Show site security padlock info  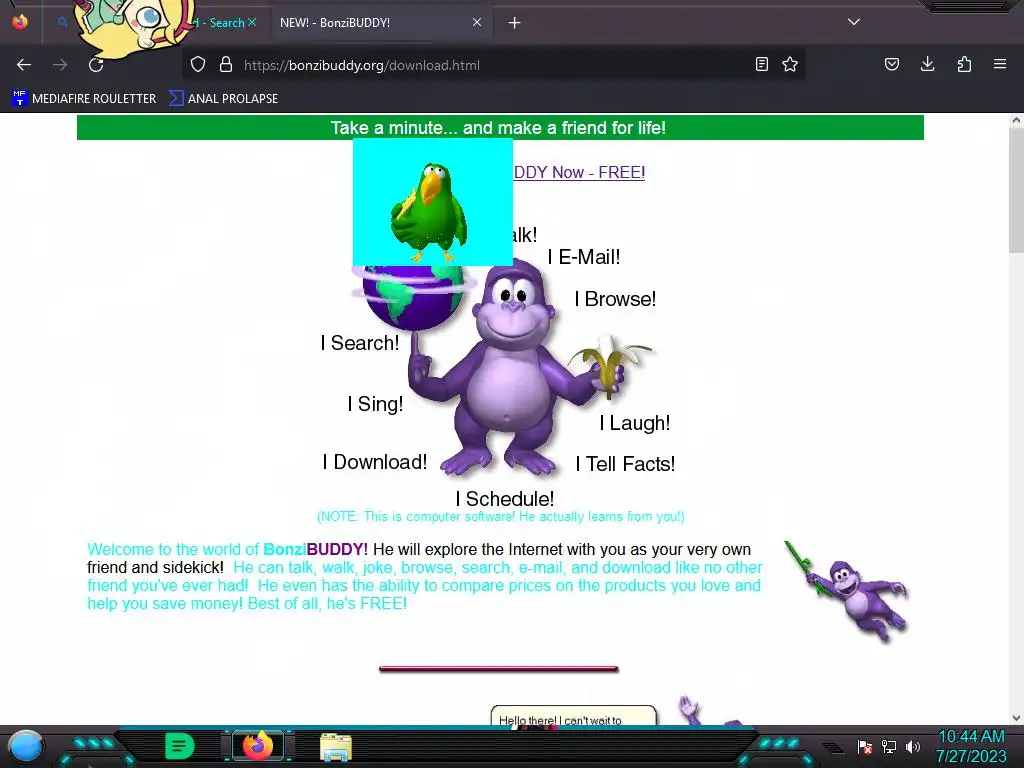pos(226,65)
